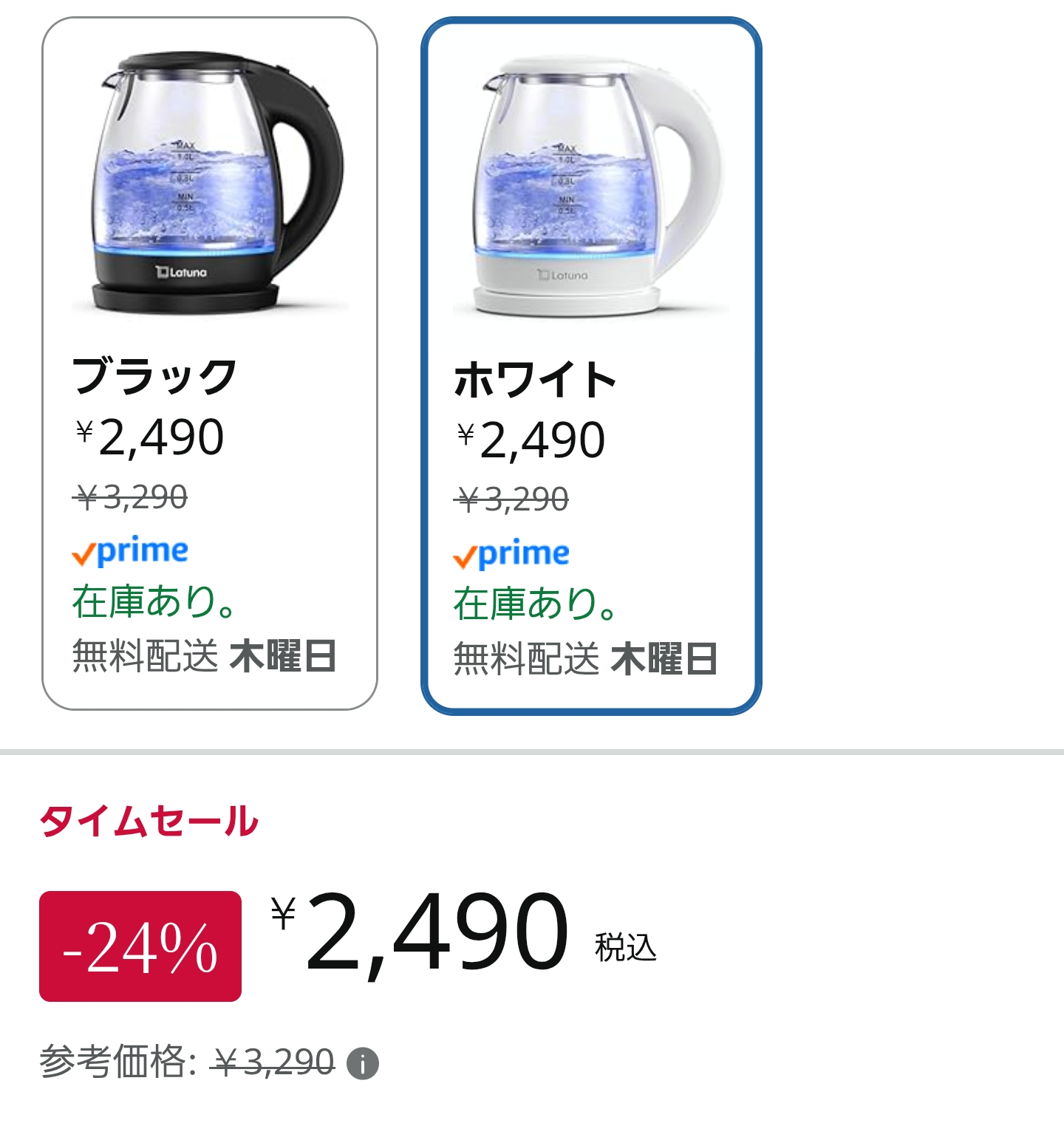Viewport: 1064px width, 1140px height.
Task: Click 在庫あり on the ブラック card
Action: pos(154,601)
